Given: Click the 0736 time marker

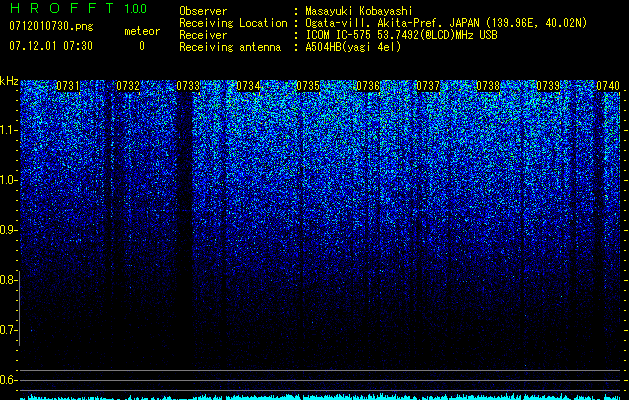Looking at the screenshot, I should [368, 86].
